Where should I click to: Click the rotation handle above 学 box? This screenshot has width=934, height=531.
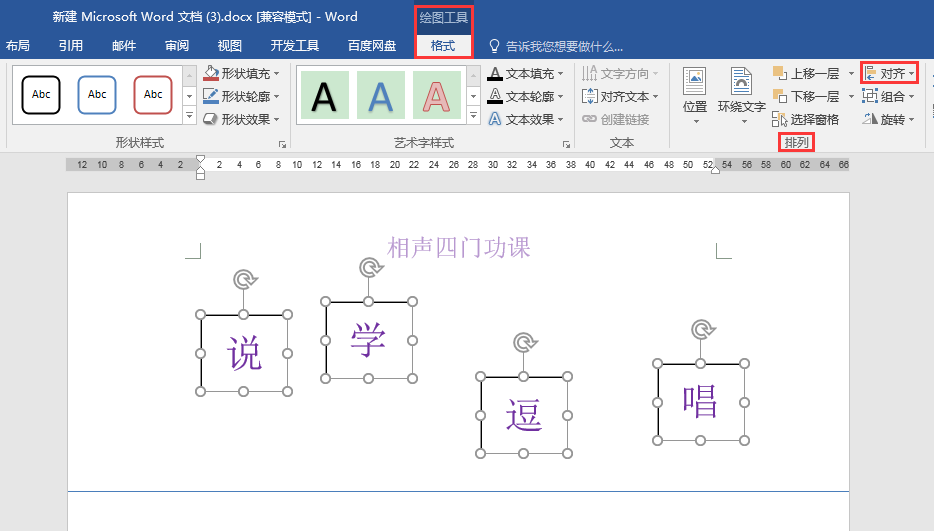(370, 268)
